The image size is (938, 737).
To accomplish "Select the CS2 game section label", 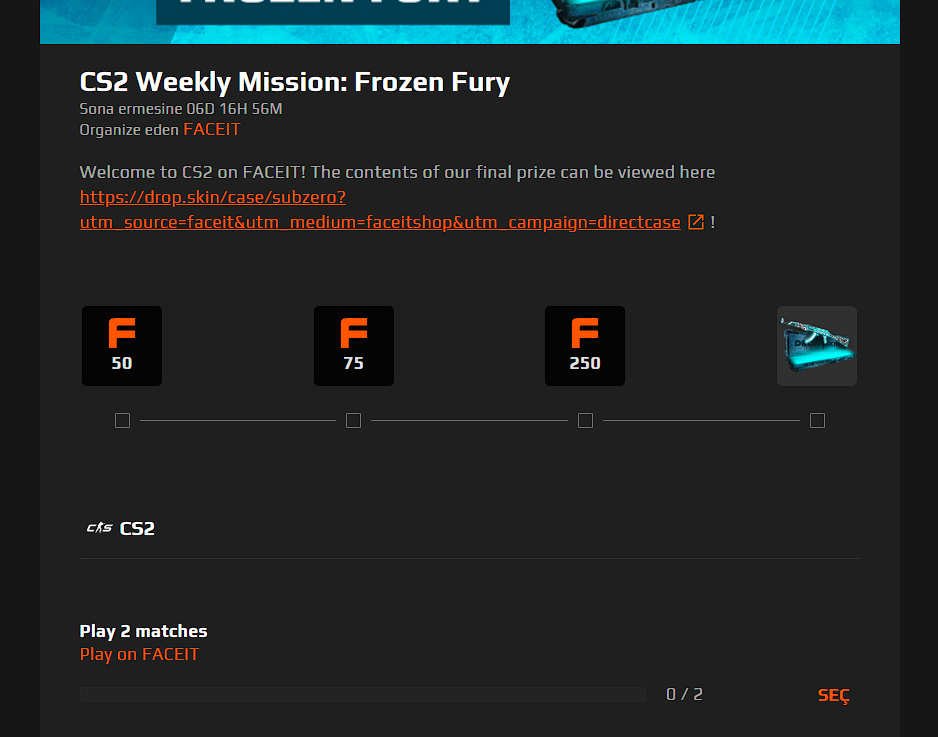I will (137, 528).
